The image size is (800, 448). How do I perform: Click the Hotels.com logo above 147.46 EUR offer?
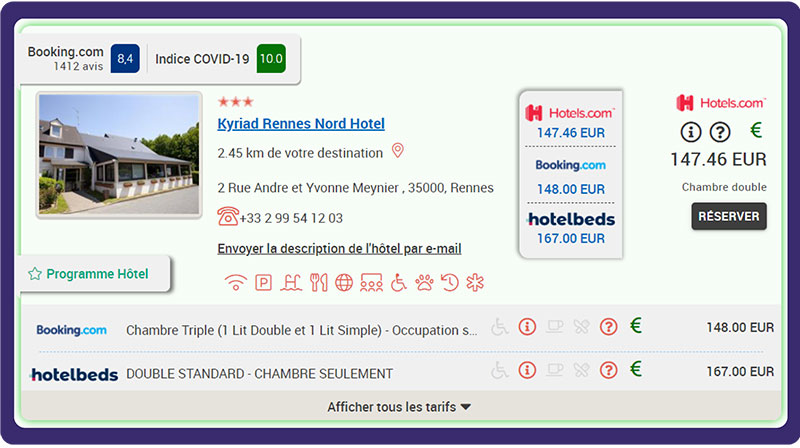(x=721, y=103)
